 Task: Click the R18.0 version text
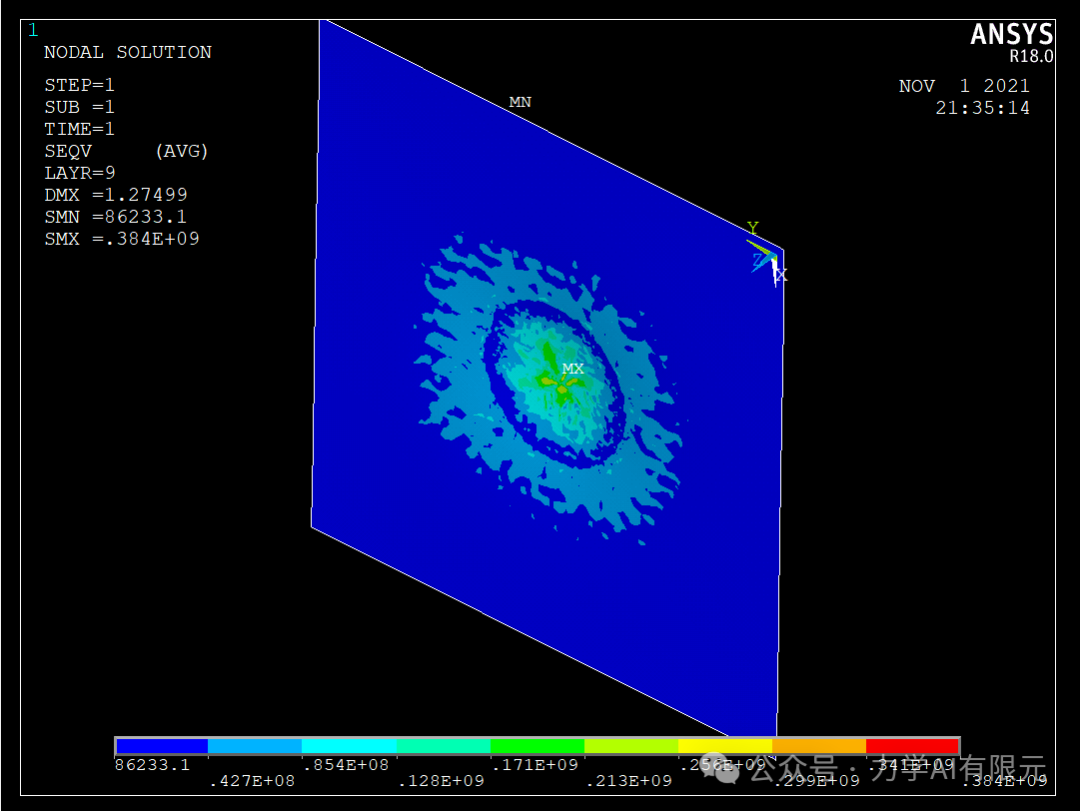(x=1032, y=57)
